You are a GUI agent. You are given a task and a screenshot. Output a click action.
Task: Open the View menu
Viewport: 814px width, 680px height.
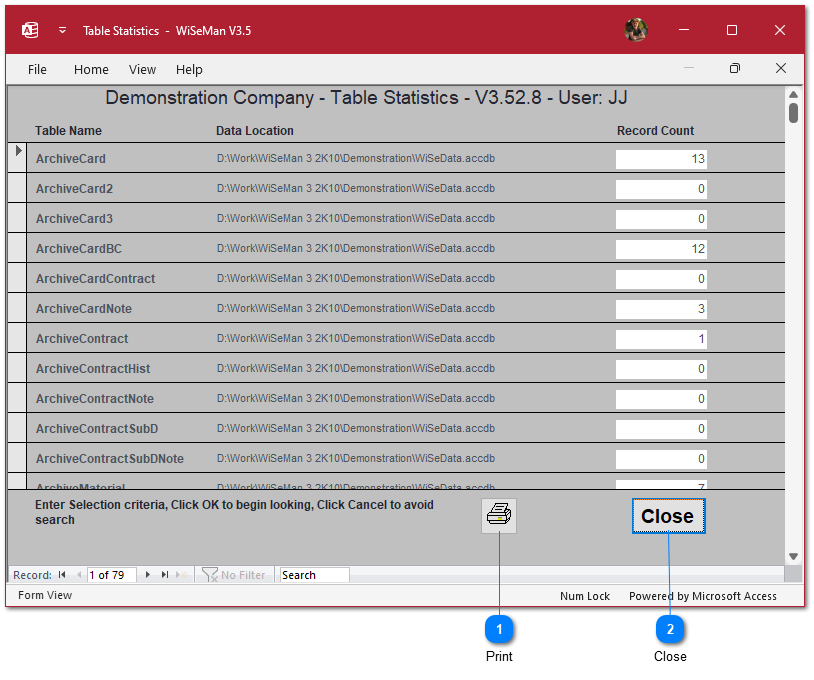(142, 69)
